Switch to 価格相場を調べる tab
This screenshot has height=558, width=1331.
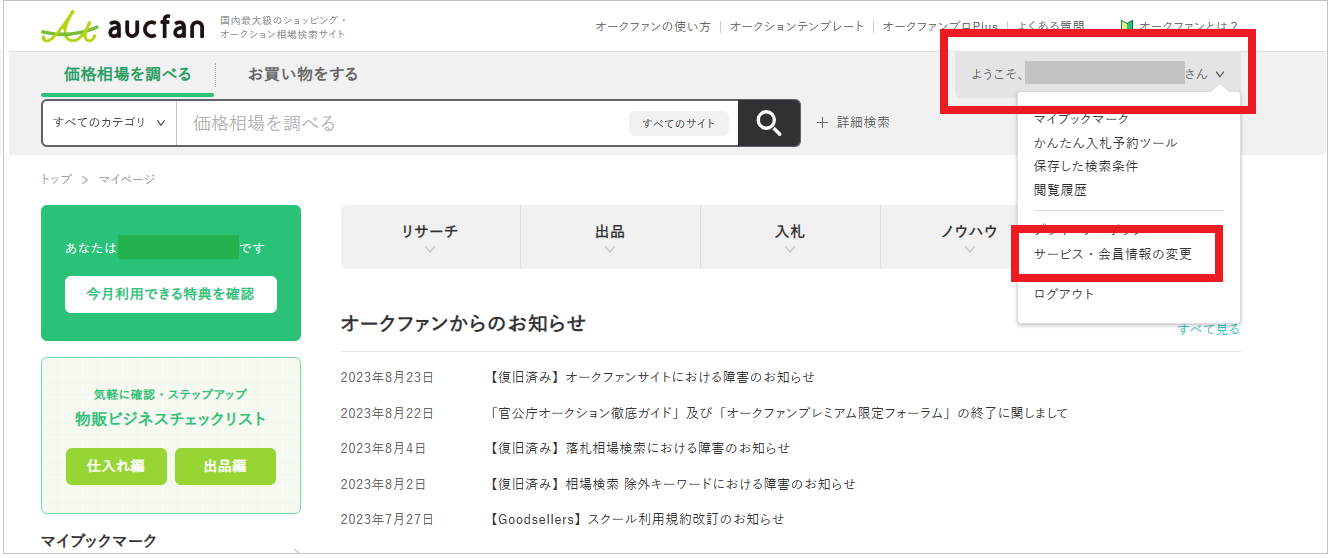[x=127, y=74]
